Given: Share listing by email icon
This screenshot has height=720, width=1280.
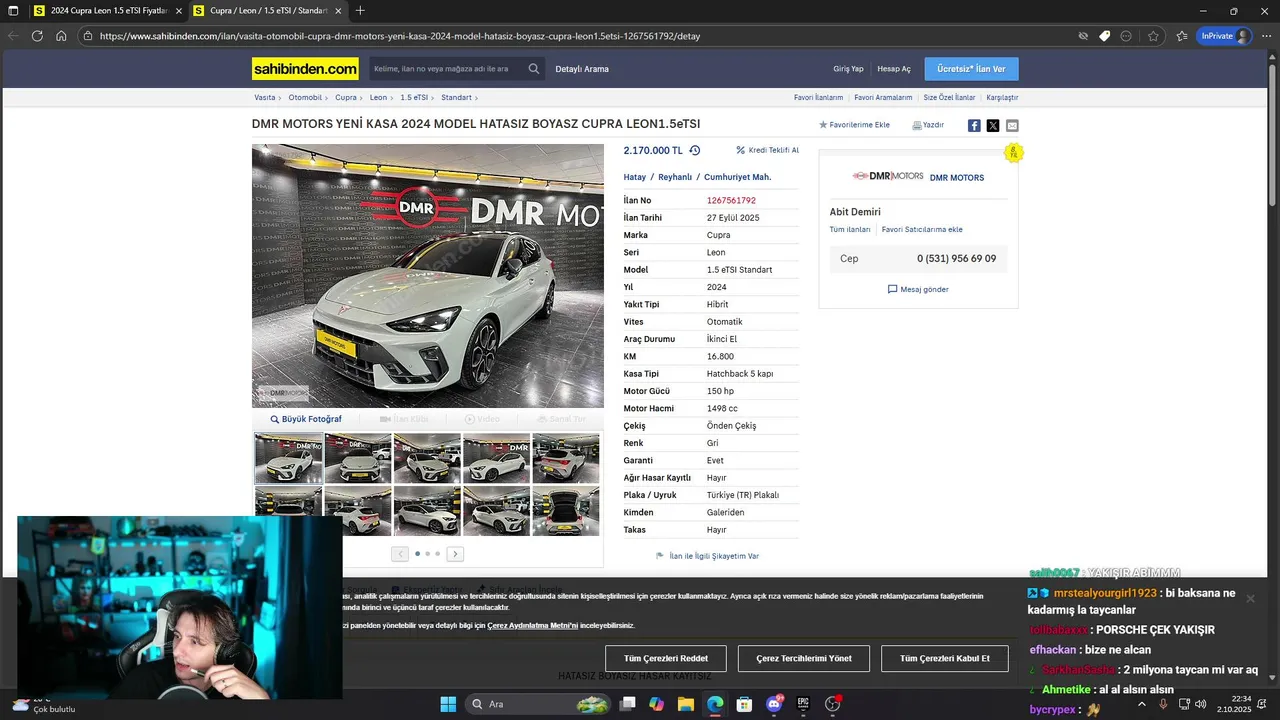Looking at the screenshot, I should click(1012, 126).
